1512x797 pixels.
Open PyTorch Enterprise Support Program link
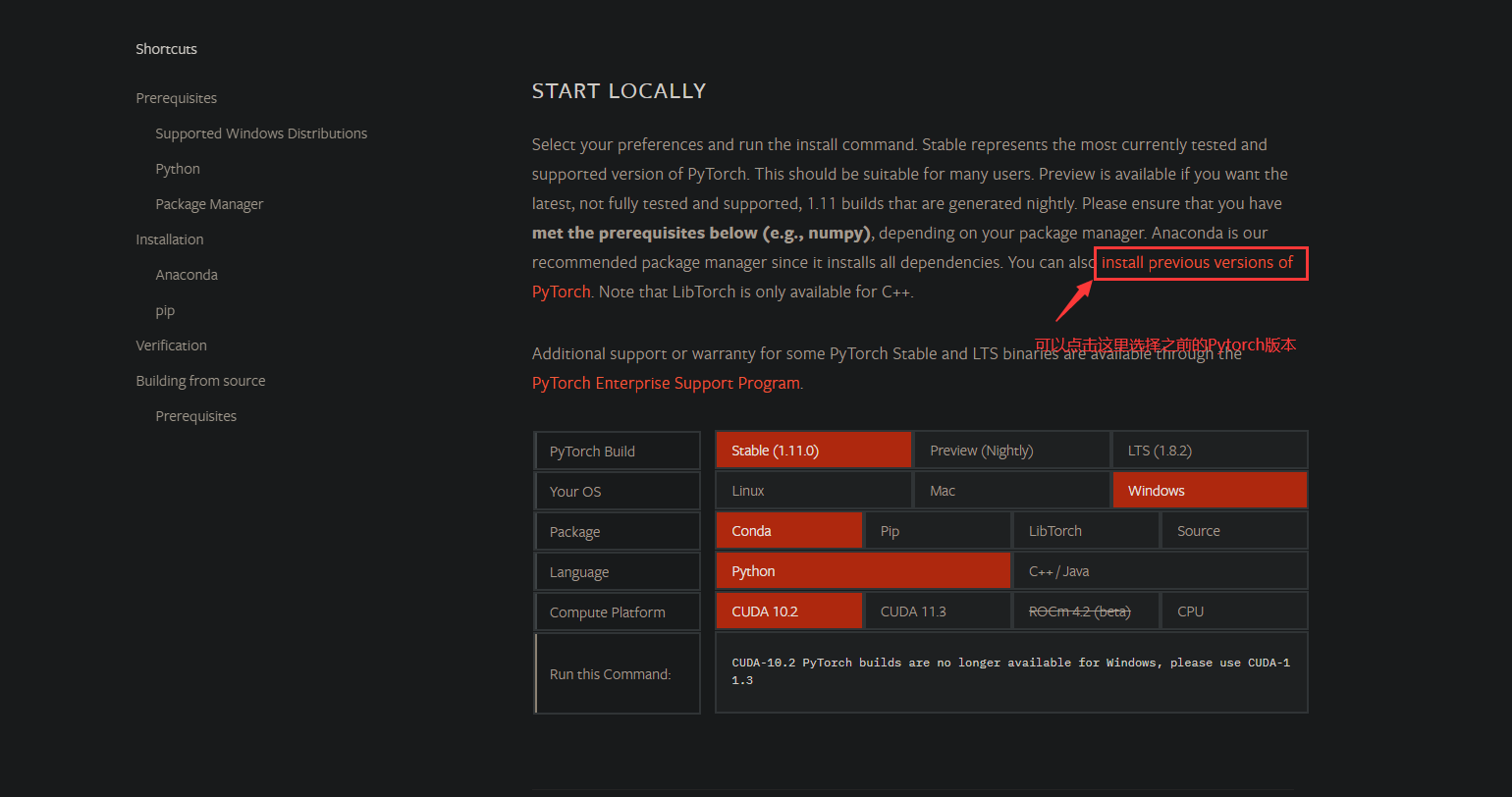[x=666, y=383]
